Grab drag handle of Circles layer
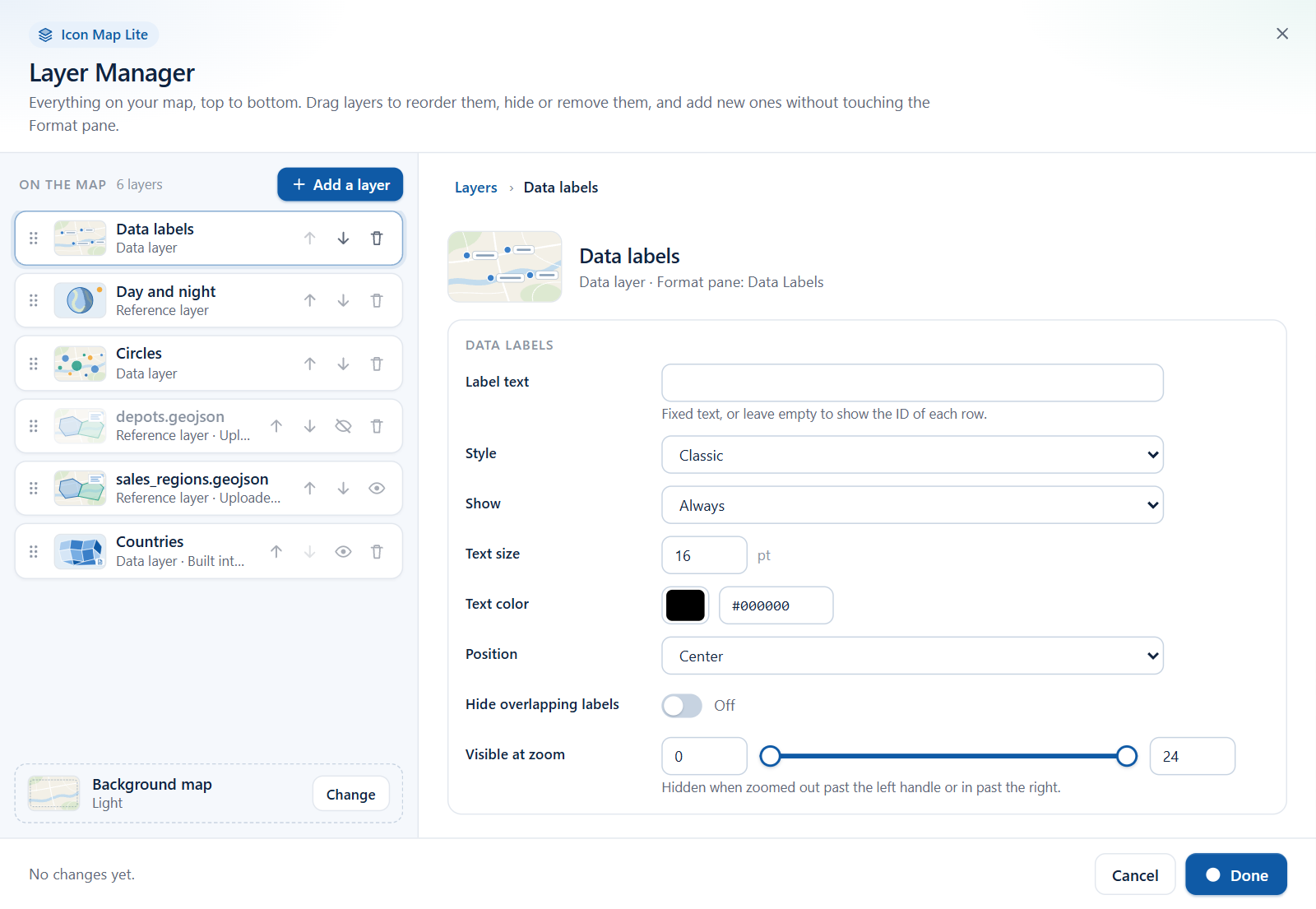This screenshot has width=1316, height=909. 34,364
